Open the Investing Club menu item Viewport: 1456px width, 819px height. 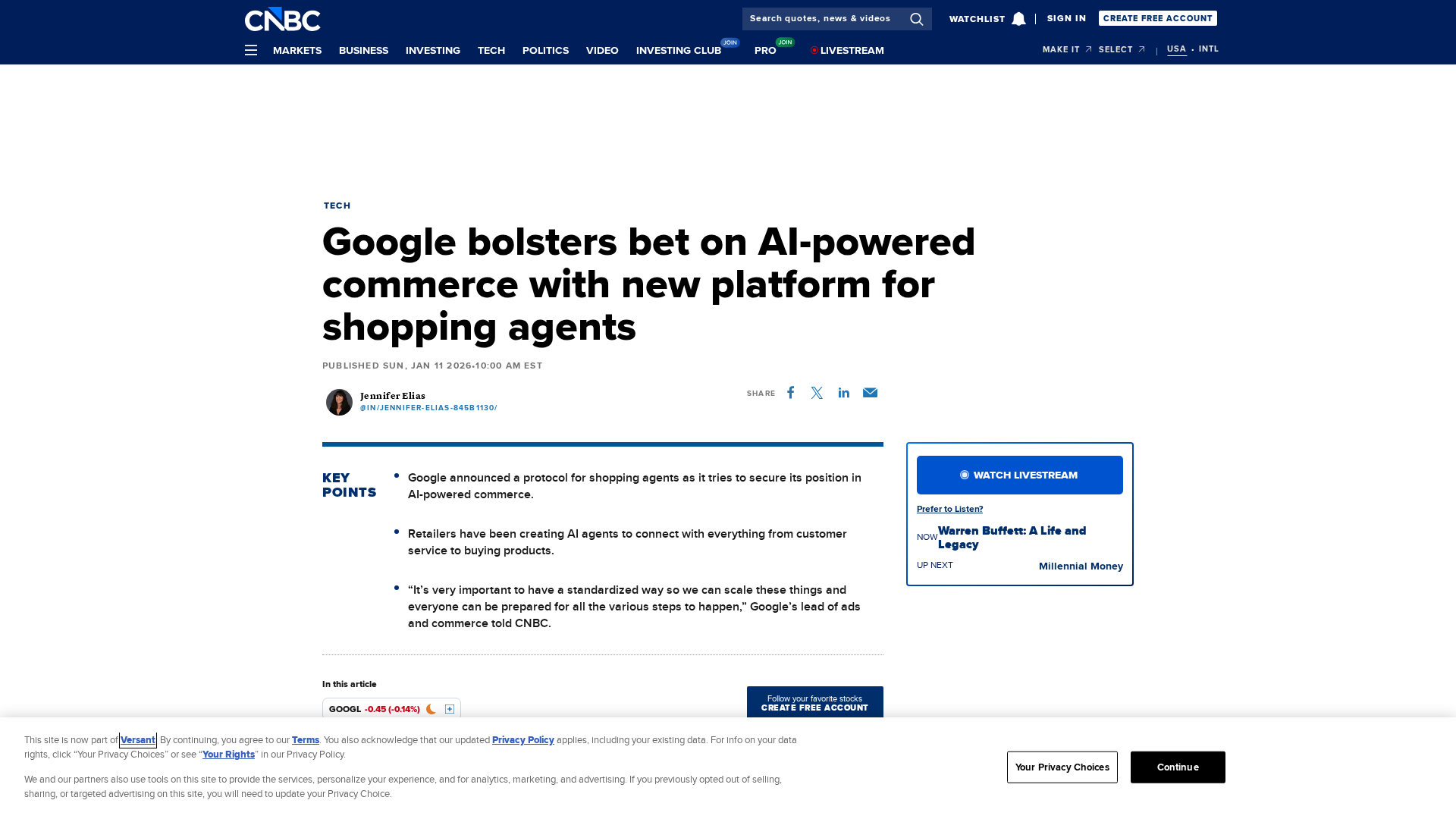click(678, 51)
